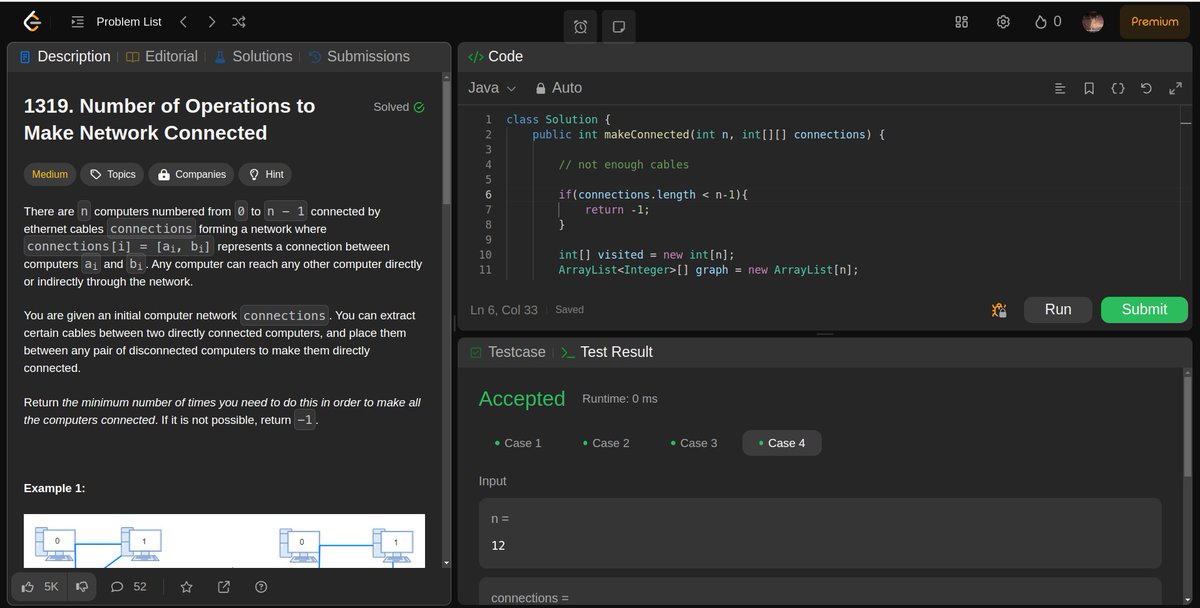Submit the solution

tap(1143, 310)
